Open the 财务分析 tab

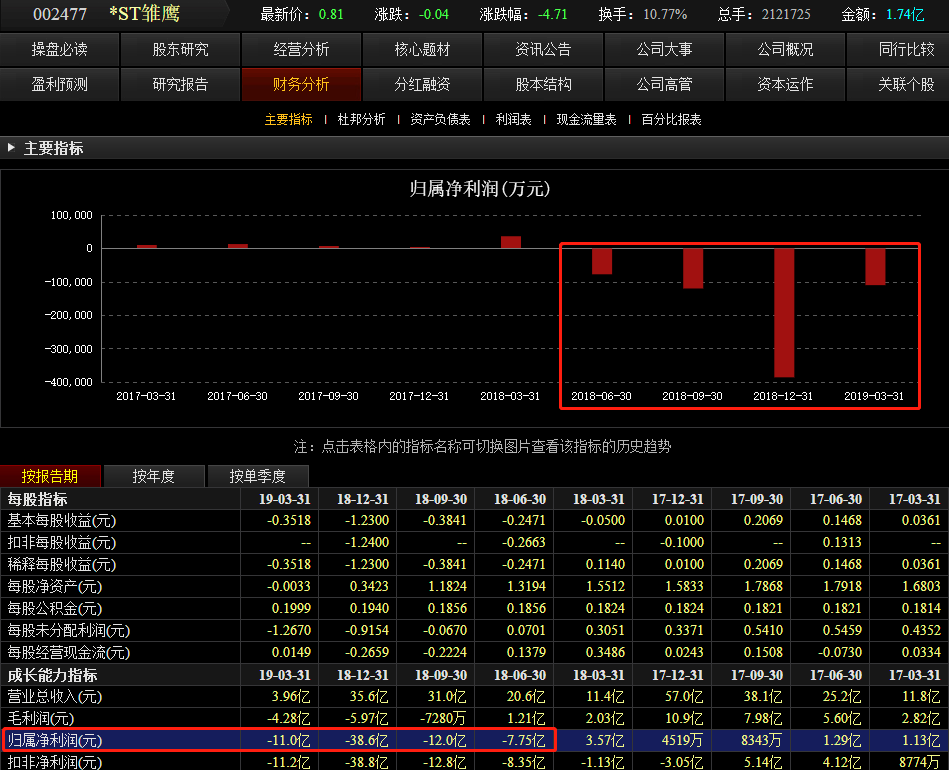tap(301, 84)
